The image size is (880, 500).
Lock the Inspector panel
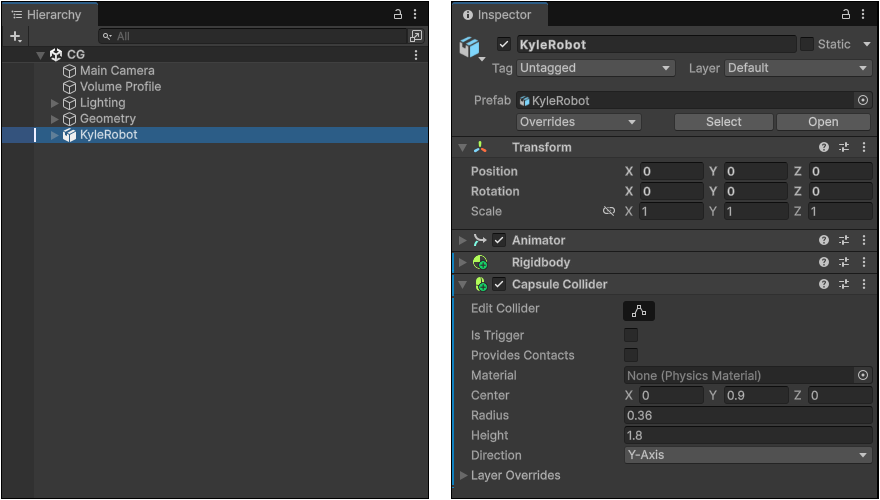point(846,15)
